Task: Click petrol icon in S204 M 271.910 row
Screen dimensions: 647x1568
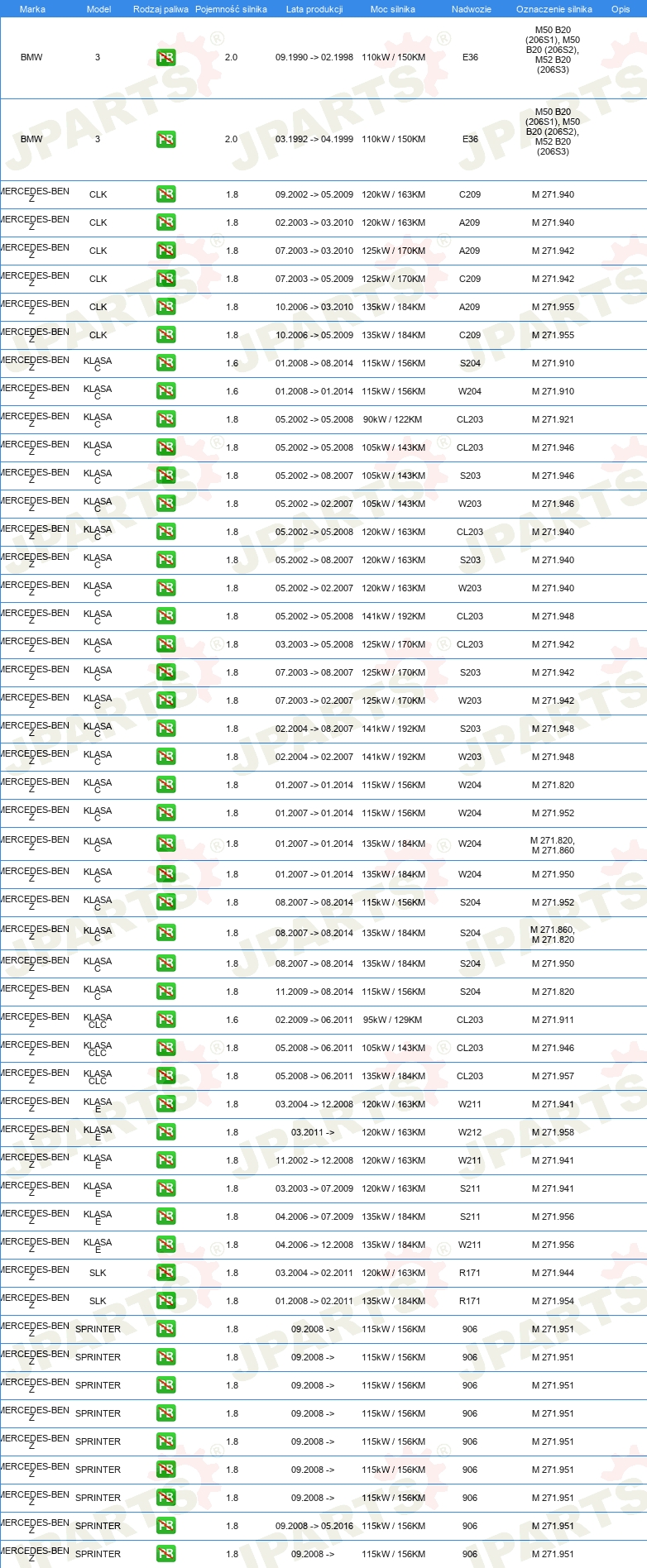Action: (165, 363)
